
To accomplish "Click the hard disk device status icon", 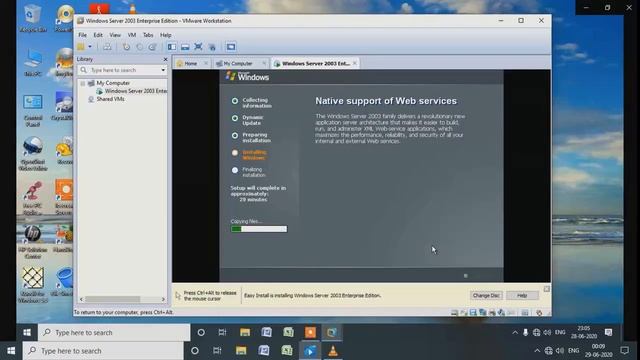I will point(454,313).
